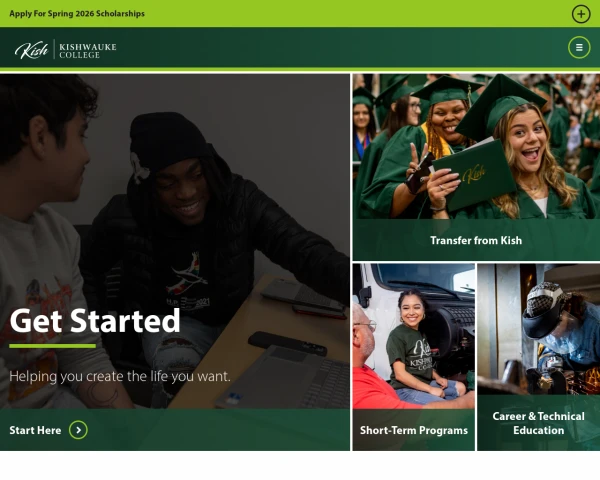600x480 pixels.
Task: Open the hamburger menu icon
Action: click(x=579, y=47)
